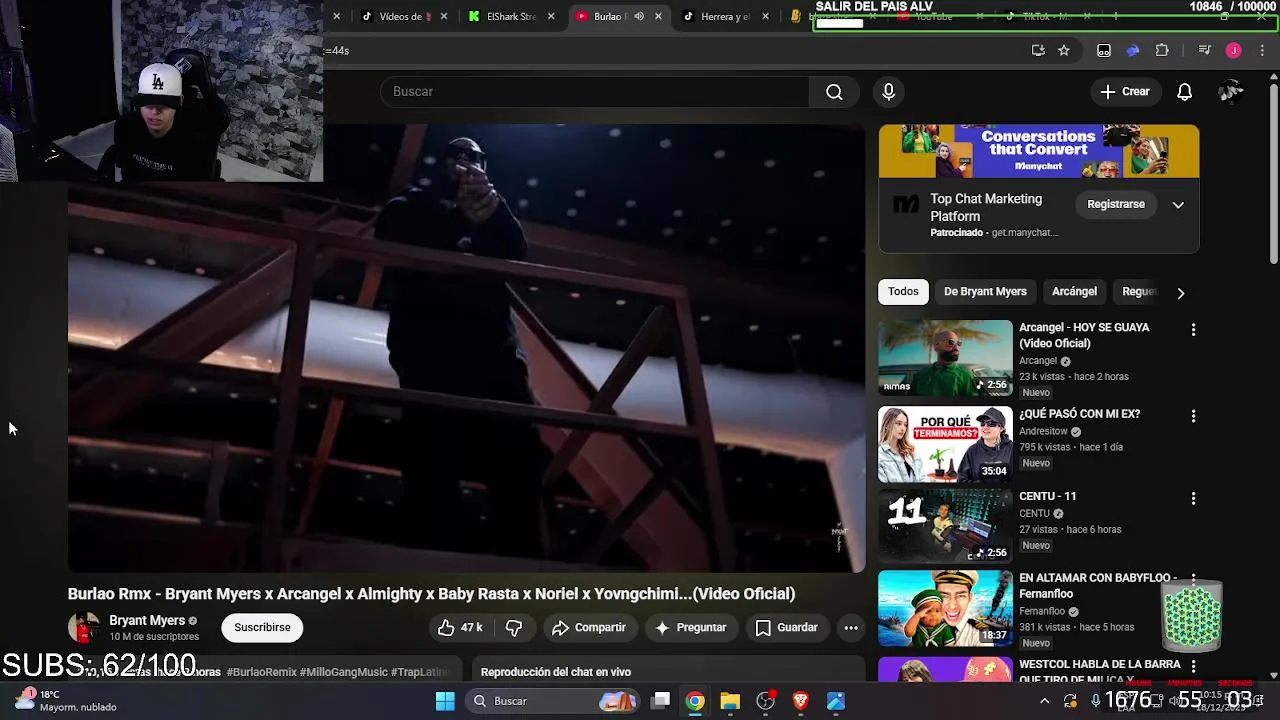
Task: Focus the YouTube Buscar search field
Action: pyautogui.click(x=594, y=92)
